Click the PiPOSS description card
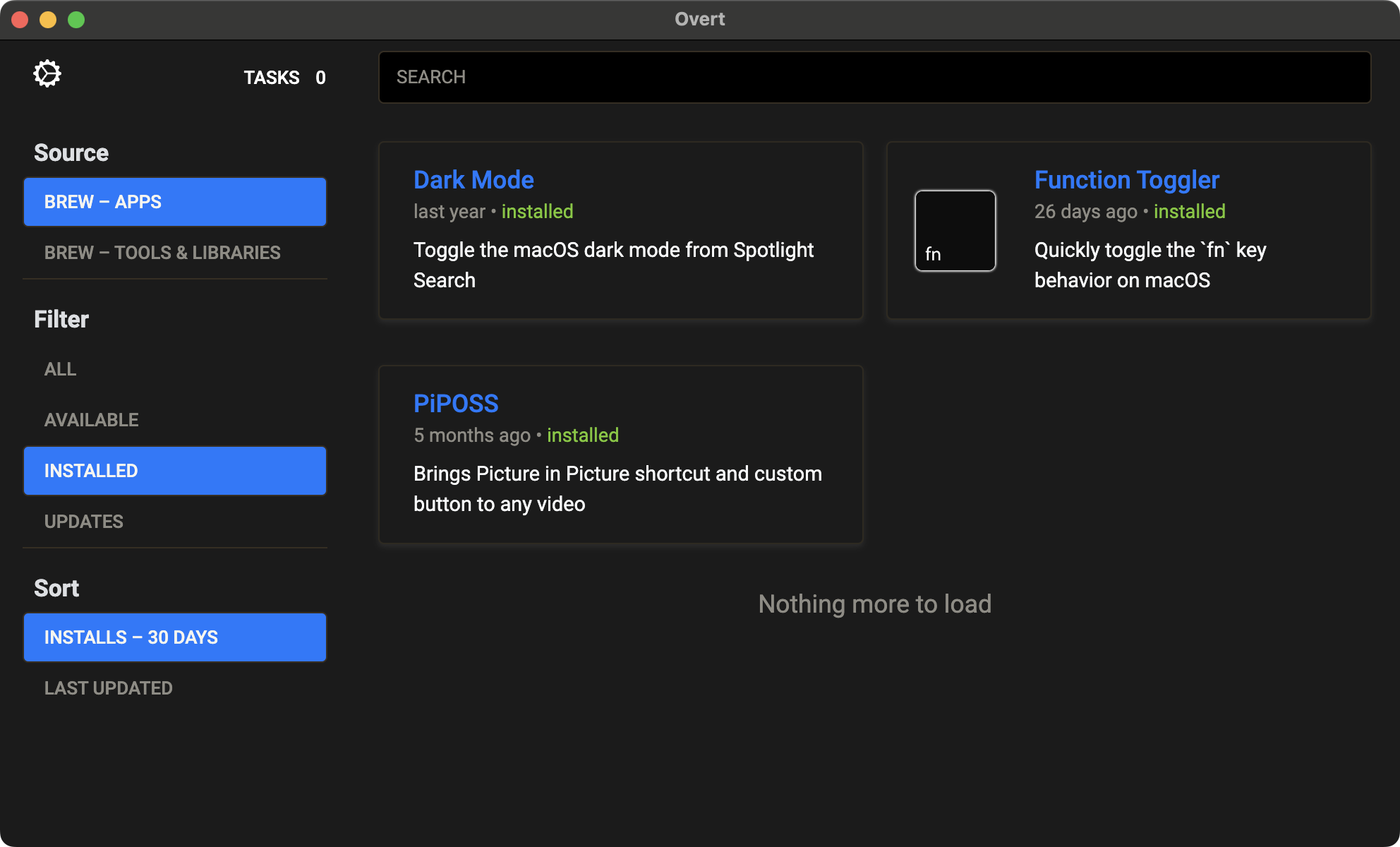The image size is (1400, 847). pyautogui.click(x=617, y=488)
